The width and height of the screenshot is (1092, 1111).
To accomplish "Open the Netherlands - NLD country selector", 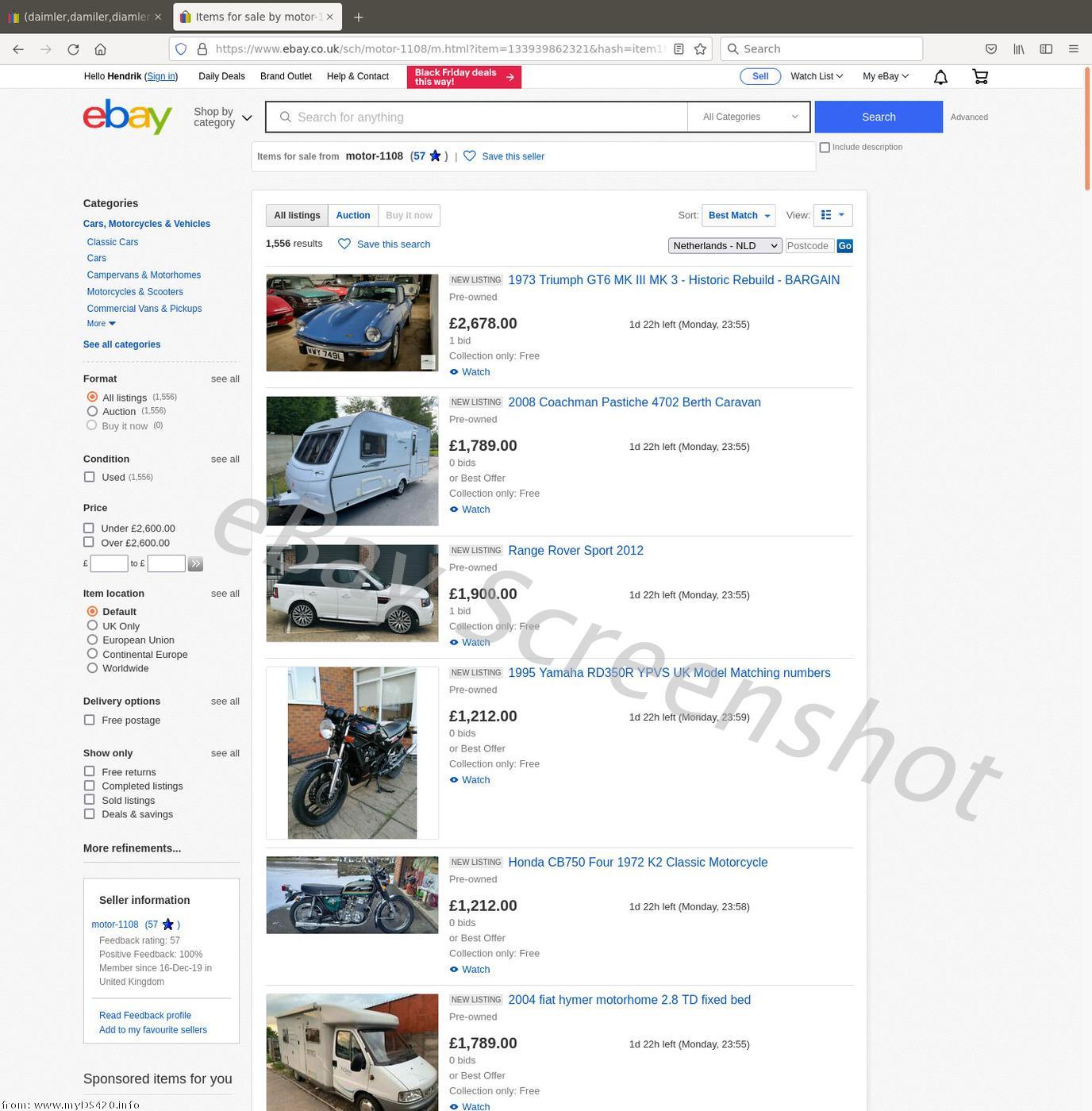I will coord(725,246).
